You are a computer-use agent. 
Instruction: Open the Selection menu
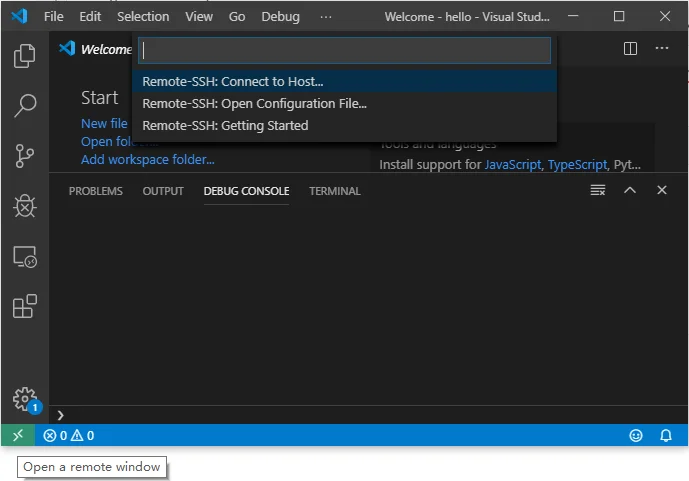point(143,17)
